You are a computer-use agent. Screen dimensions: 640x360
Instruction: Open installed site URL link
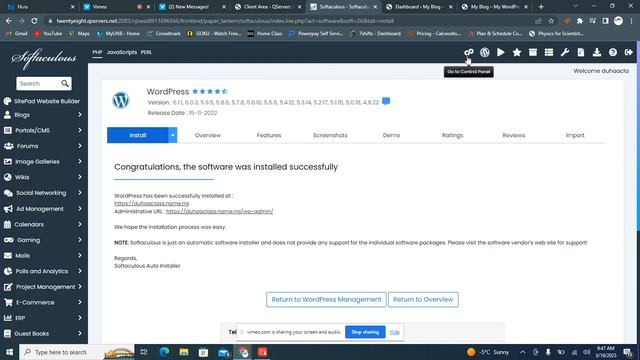[151, 203]
